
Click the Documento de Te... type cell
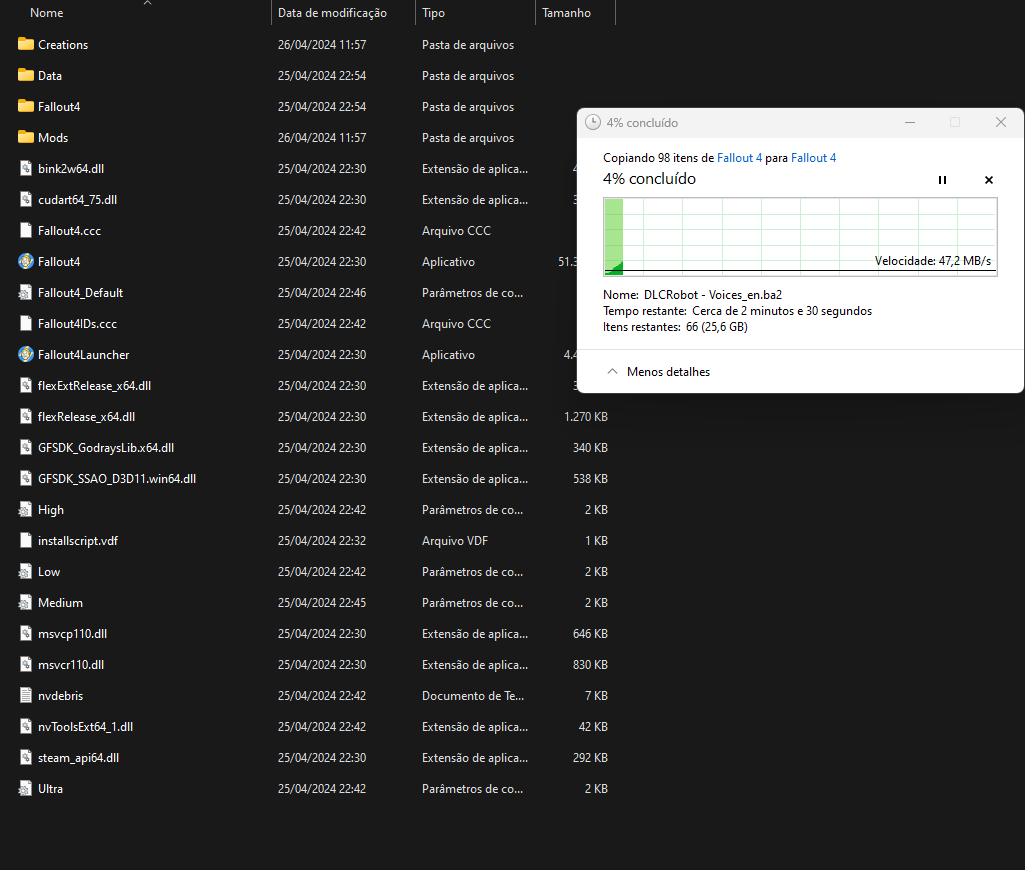473,695
